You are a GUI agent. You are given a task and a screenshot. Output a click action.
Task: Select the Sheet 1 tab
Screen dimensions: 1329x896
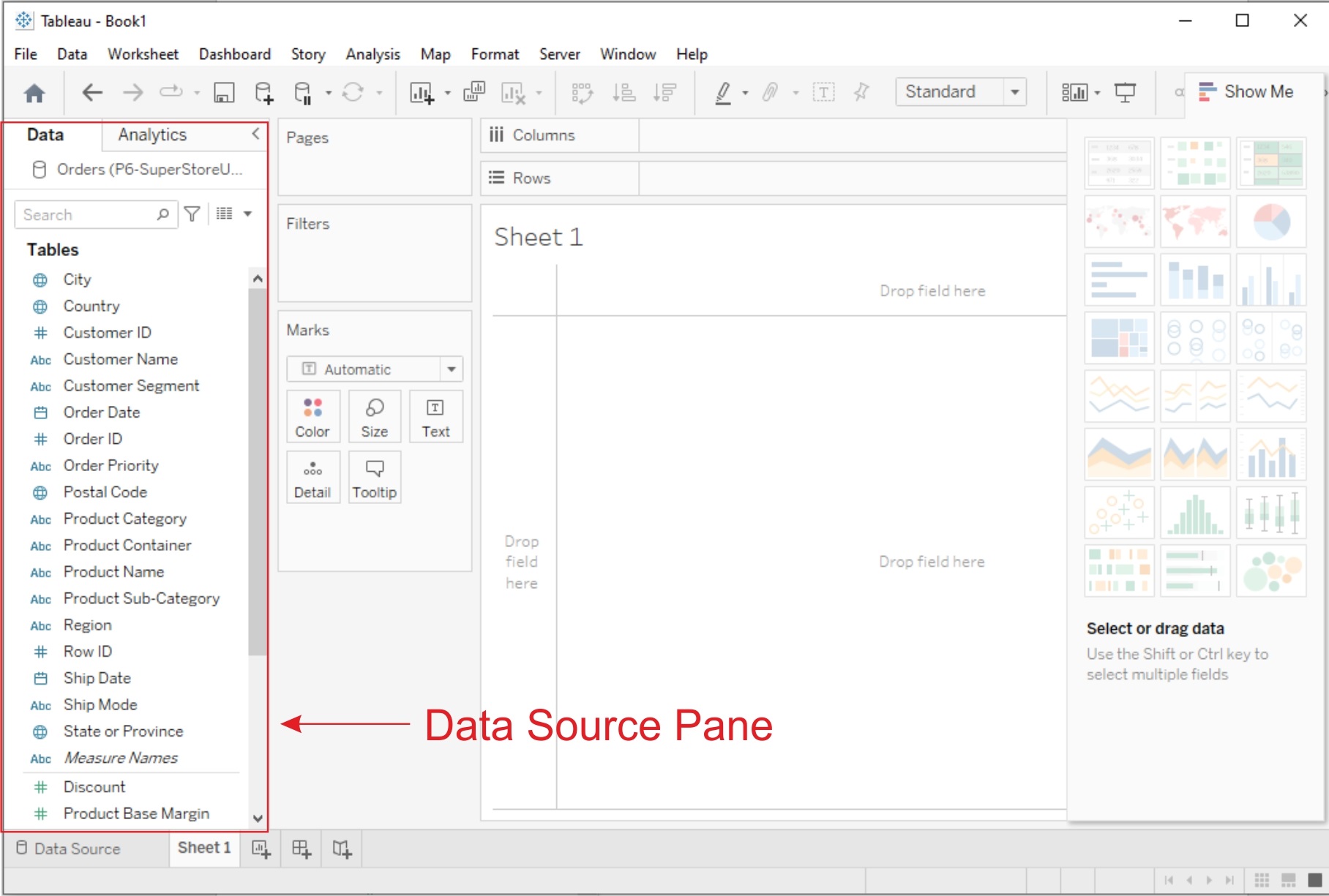pyautogui.click(x=204, y=848)
